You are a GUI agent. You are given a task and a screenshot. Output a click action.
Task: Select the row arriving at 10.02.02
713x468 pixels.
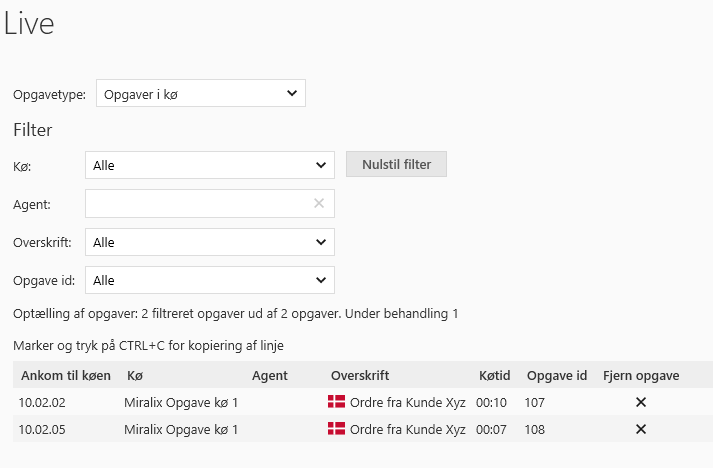click(x=42, y=402)
